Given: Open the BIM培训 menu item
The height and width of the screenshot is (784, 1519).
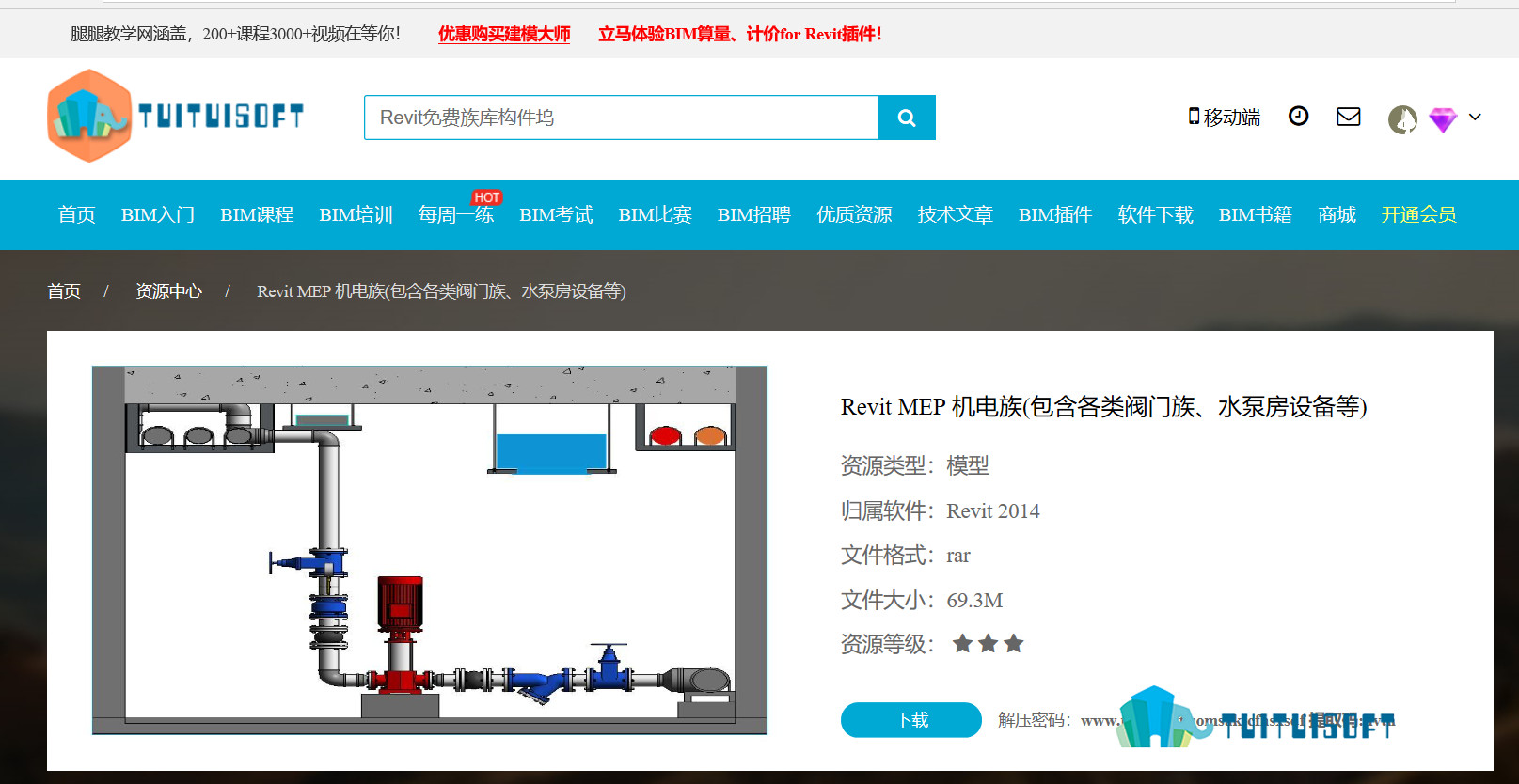Looking at the screenshot, I should point(356,214).
